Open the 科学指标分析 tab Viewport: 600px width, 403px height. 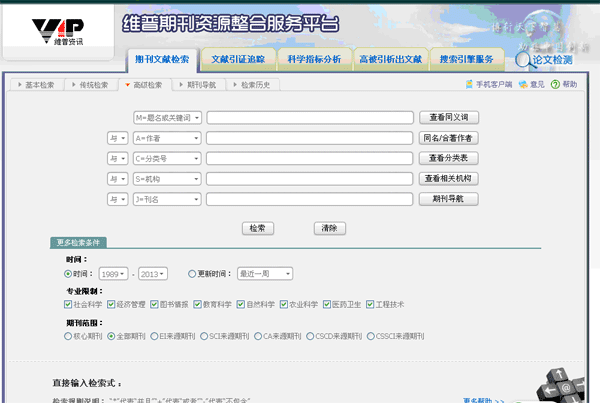click(x=314, y=59)
